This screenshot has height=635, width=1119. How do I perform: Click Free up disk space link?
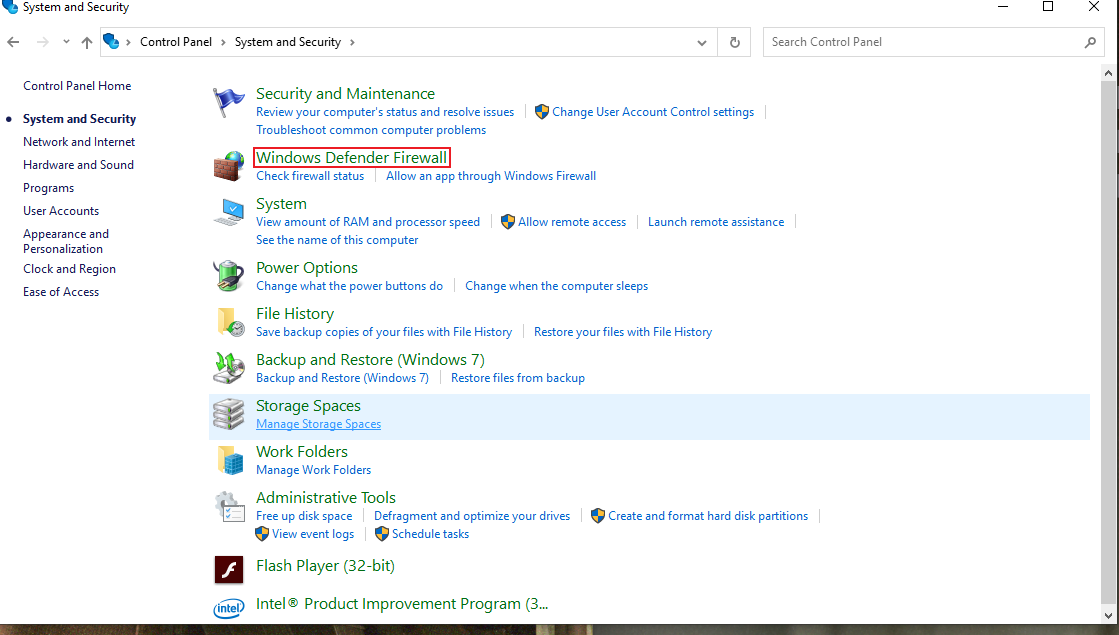[304, 516]
